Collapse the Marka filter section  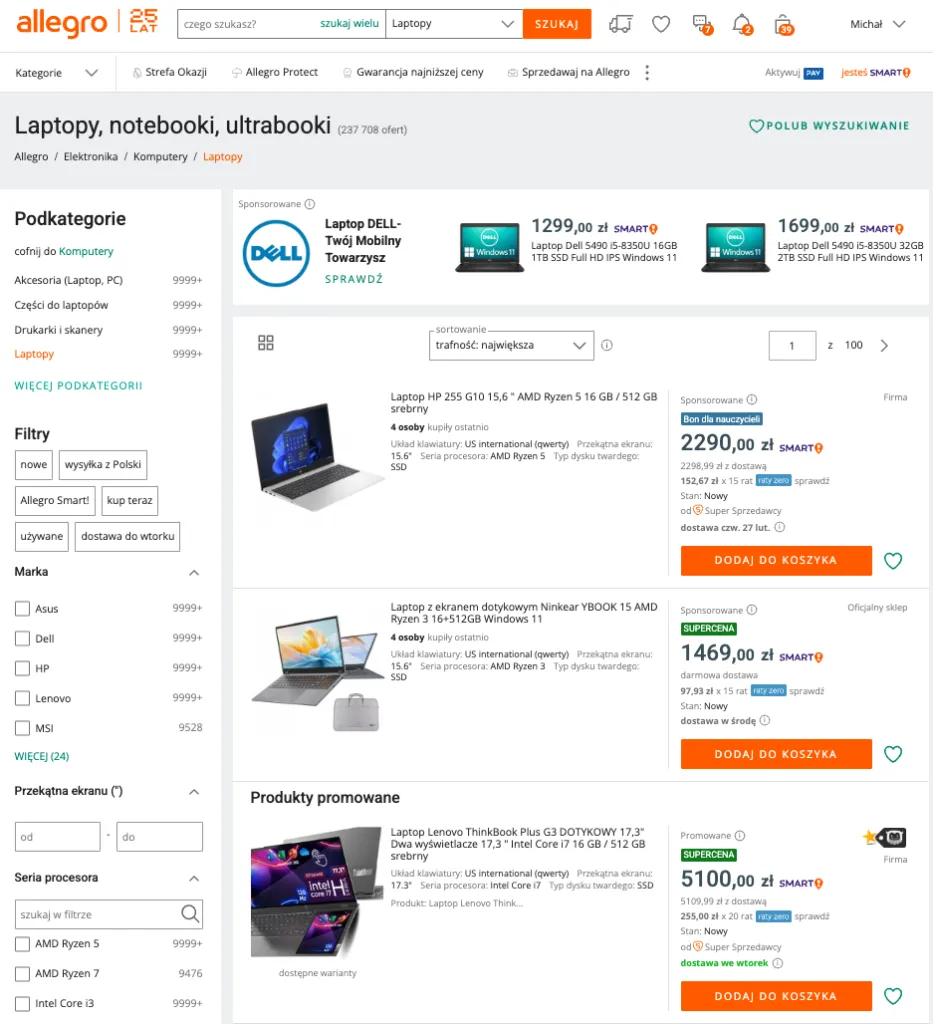click(x=194, y=572)
